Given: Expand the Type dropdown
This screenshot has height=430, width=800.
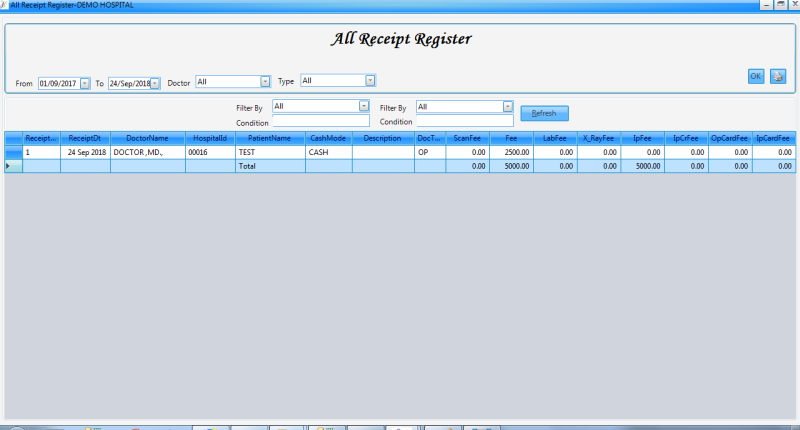Looking at the screenshot, I should 370,81.
